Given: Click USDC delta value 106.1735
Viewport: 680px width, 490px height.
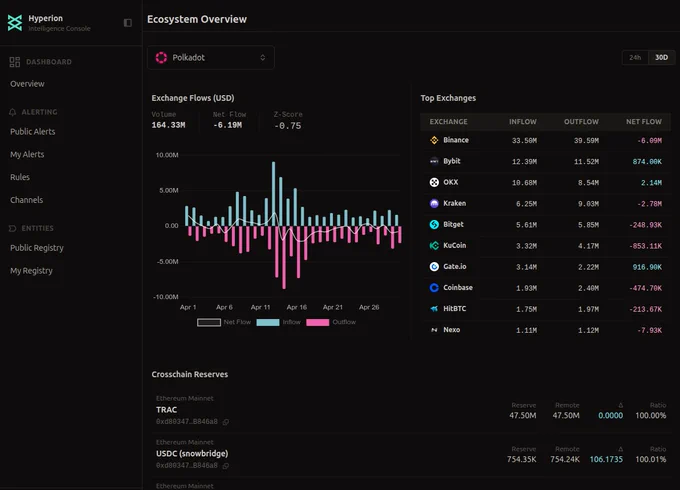Looking at the screenshot, I should point(606,459).
